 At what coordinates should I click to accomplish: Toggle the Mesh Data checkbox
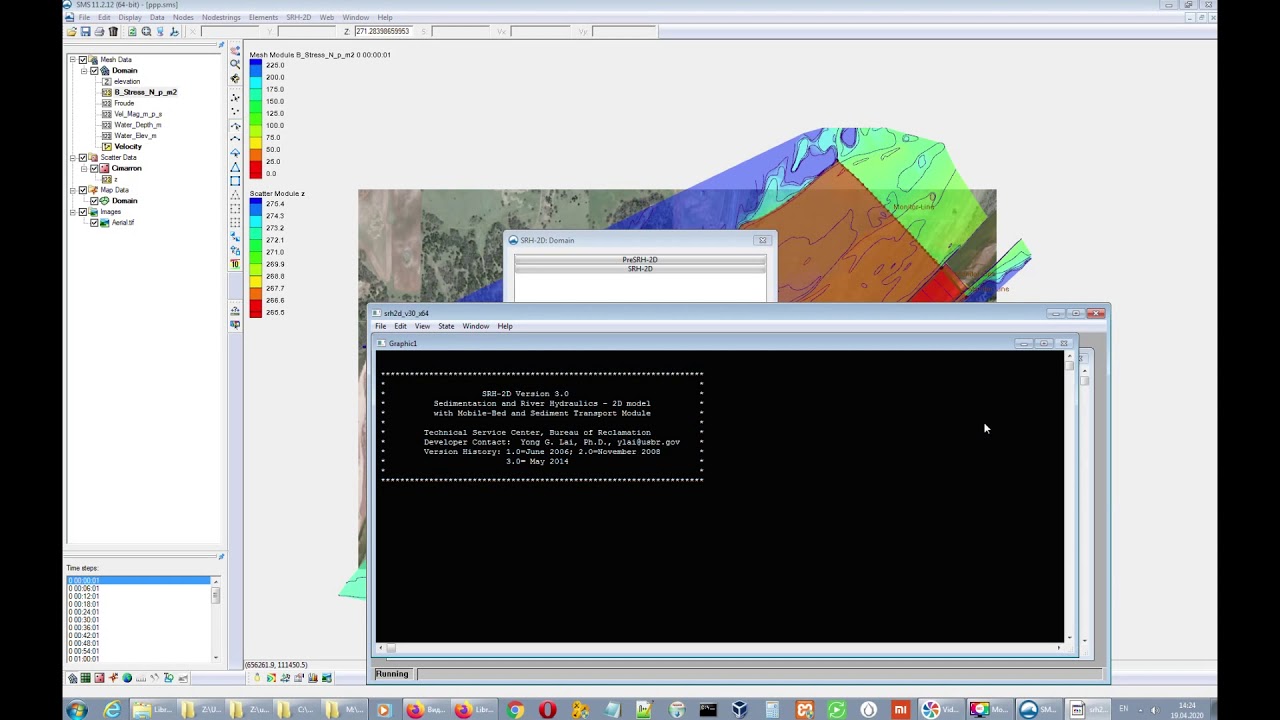click(x=83, y=60)
